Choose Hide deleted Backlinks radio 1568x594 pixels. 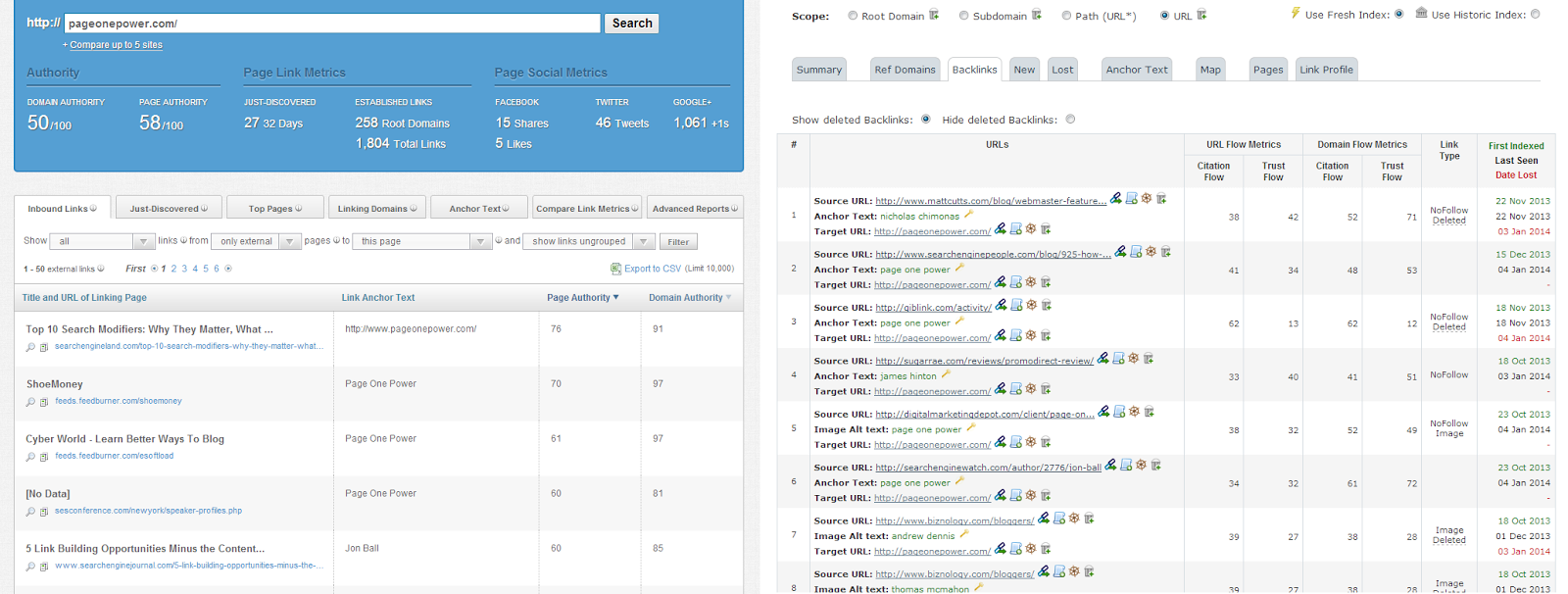[1070, 120]
